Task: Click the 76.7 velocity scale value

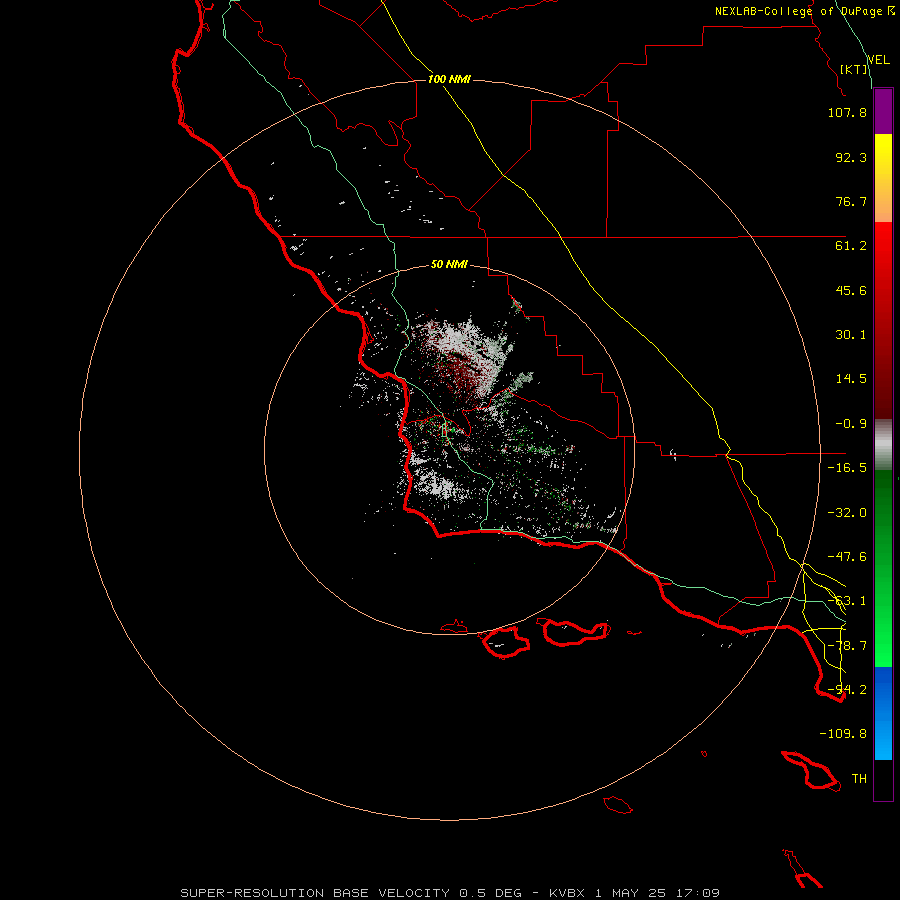Action: [x=851, y=201]
